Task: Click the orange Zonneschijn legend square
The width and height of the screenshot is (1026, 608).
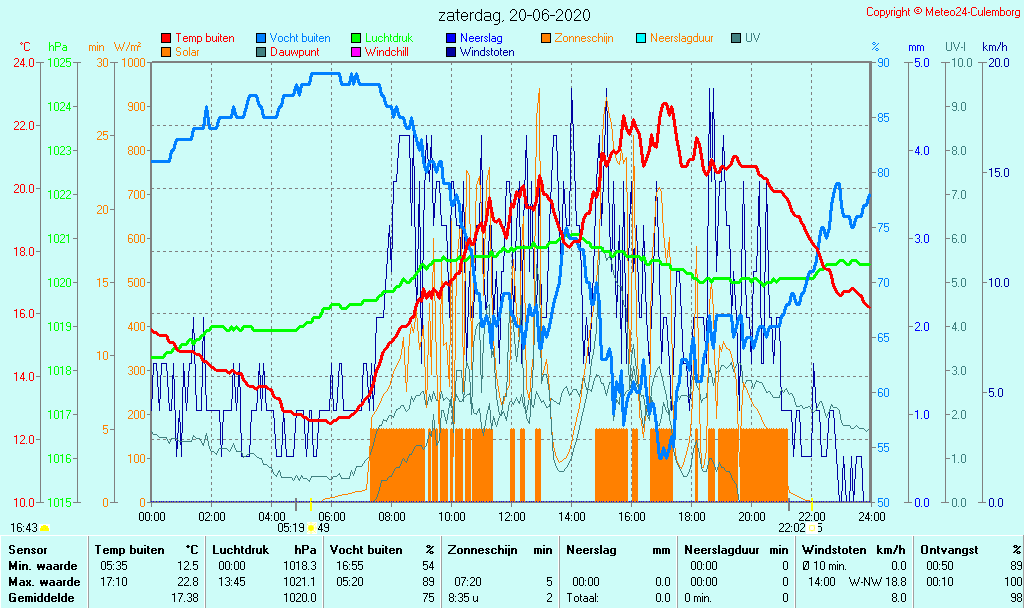Action: (x=546, y=39)
